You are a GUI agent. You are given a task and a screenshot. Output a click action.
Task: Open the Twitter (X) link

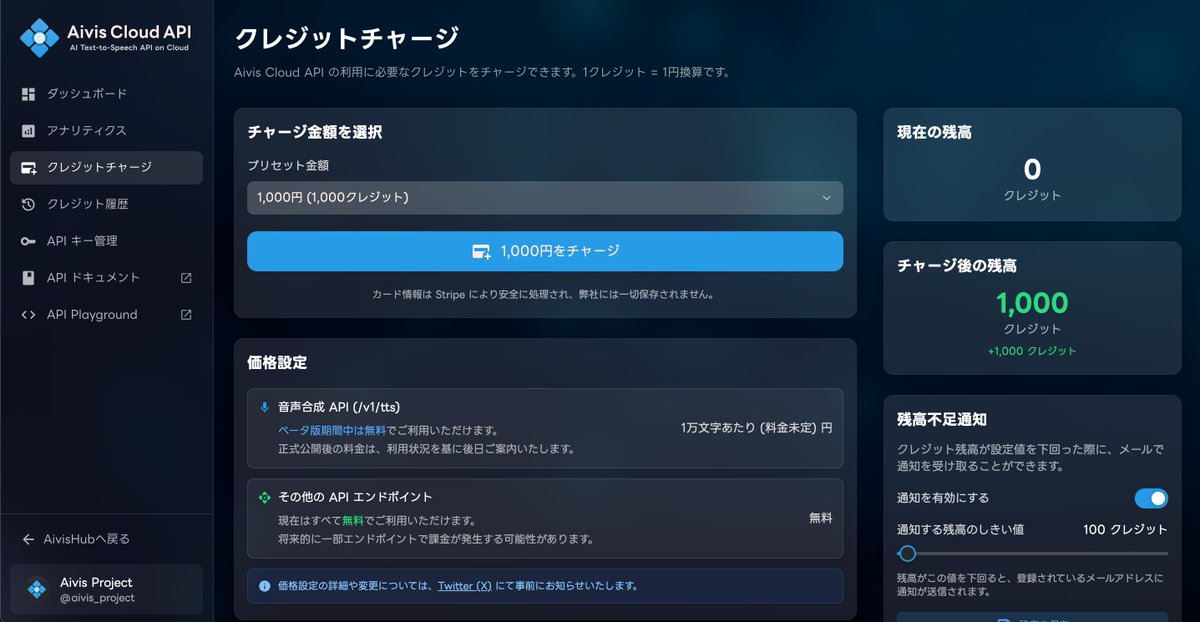point(464,586)
